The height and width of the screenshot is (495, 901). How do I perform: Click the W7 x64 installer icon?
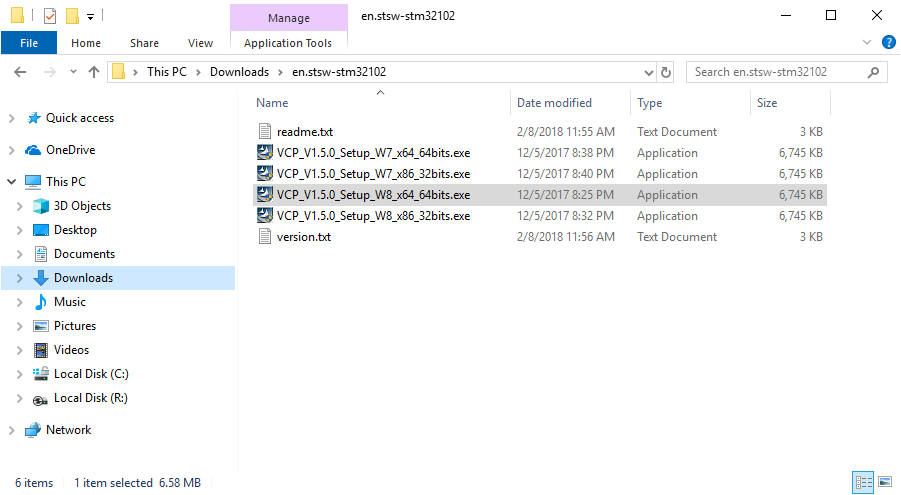pyautogui.click(x=264, y=152)
